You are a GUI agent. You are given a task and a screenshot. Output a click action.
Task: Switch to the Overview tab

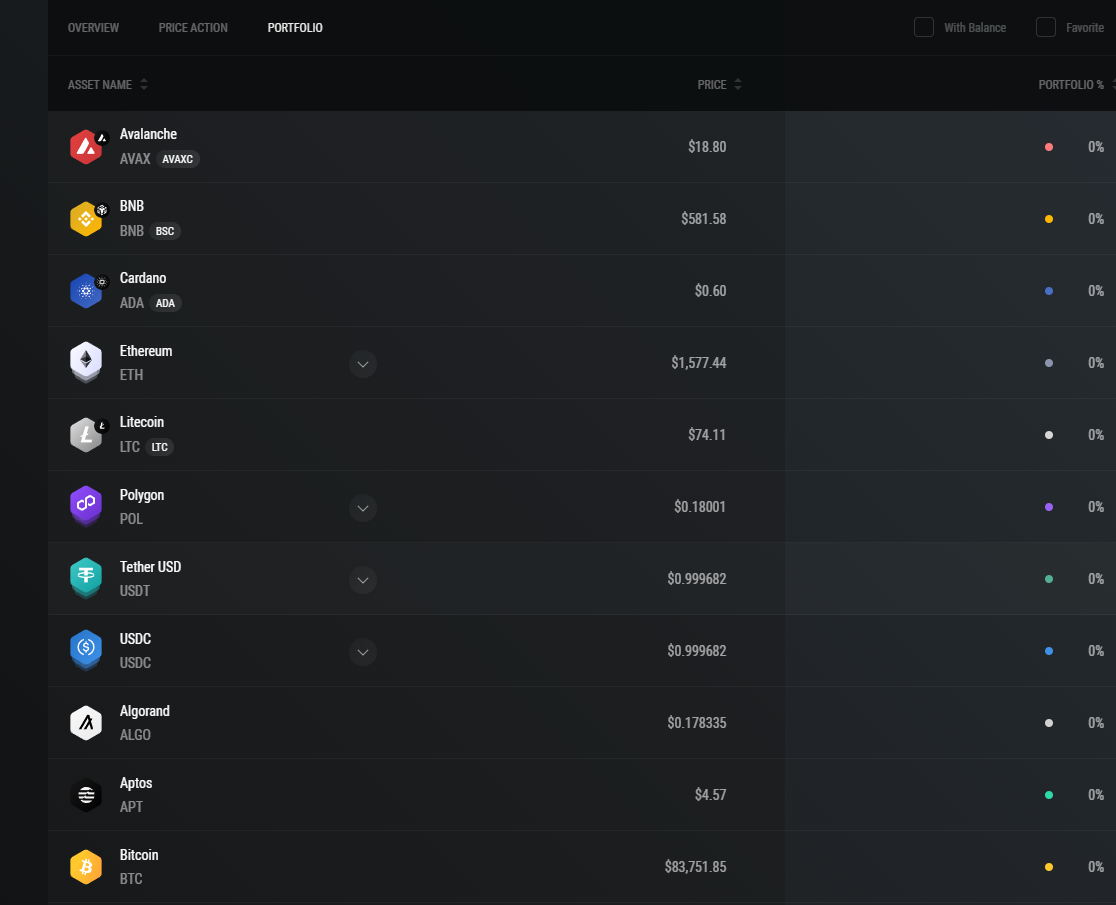(93, 28)
